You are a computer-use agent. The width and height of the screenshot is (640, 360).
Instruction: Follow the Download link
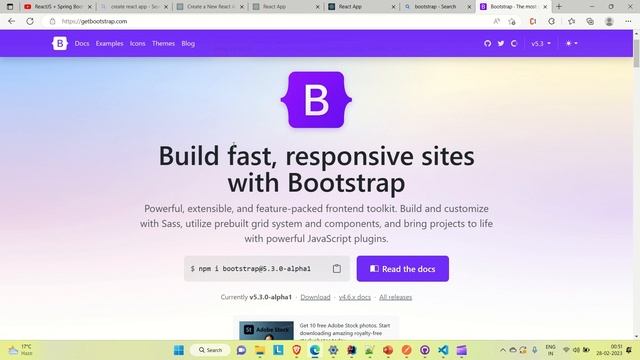(315, 297)
